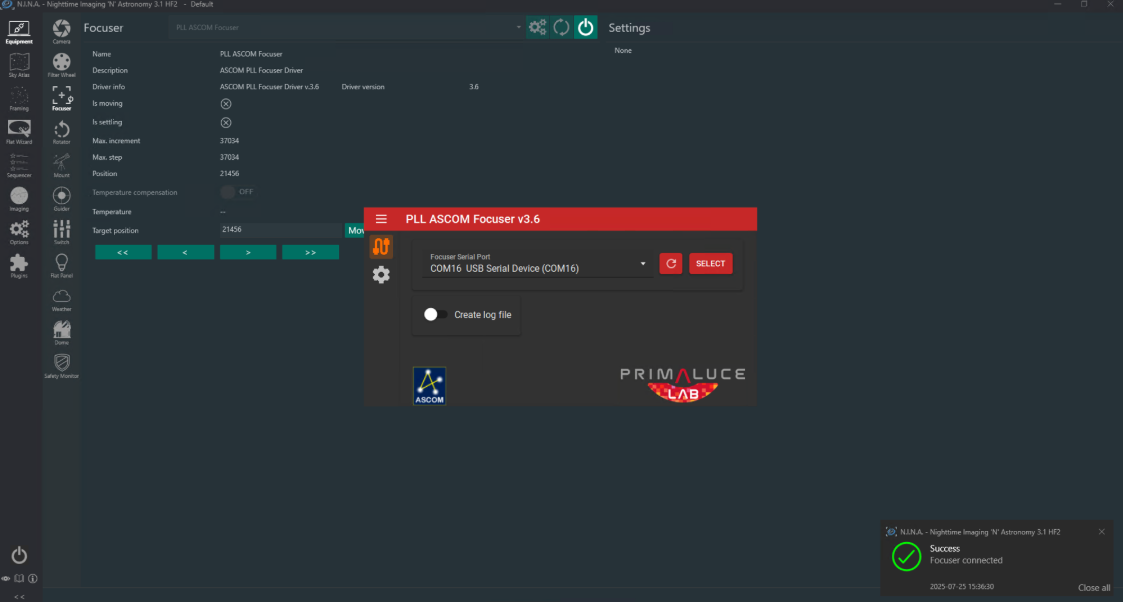1125x602 pixels.
Task: Click the 'None' text under Settings
Action: (x=623, y=51)
